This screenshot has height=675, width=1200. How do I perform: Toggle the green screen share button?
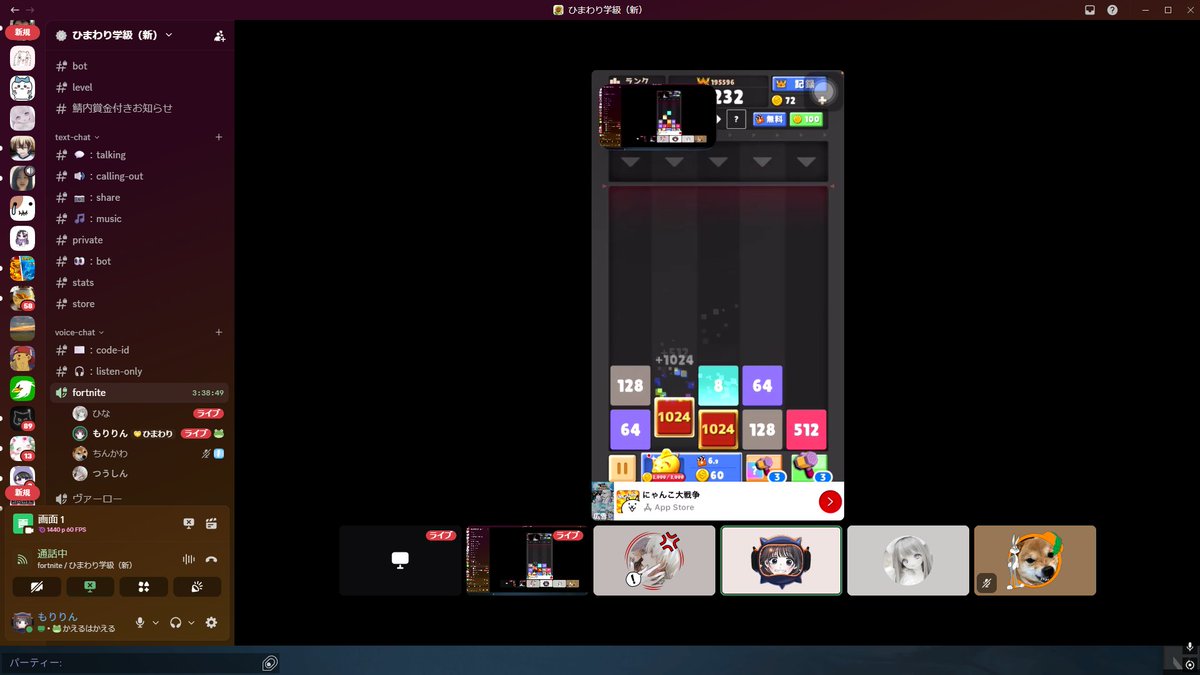[90, 587]
